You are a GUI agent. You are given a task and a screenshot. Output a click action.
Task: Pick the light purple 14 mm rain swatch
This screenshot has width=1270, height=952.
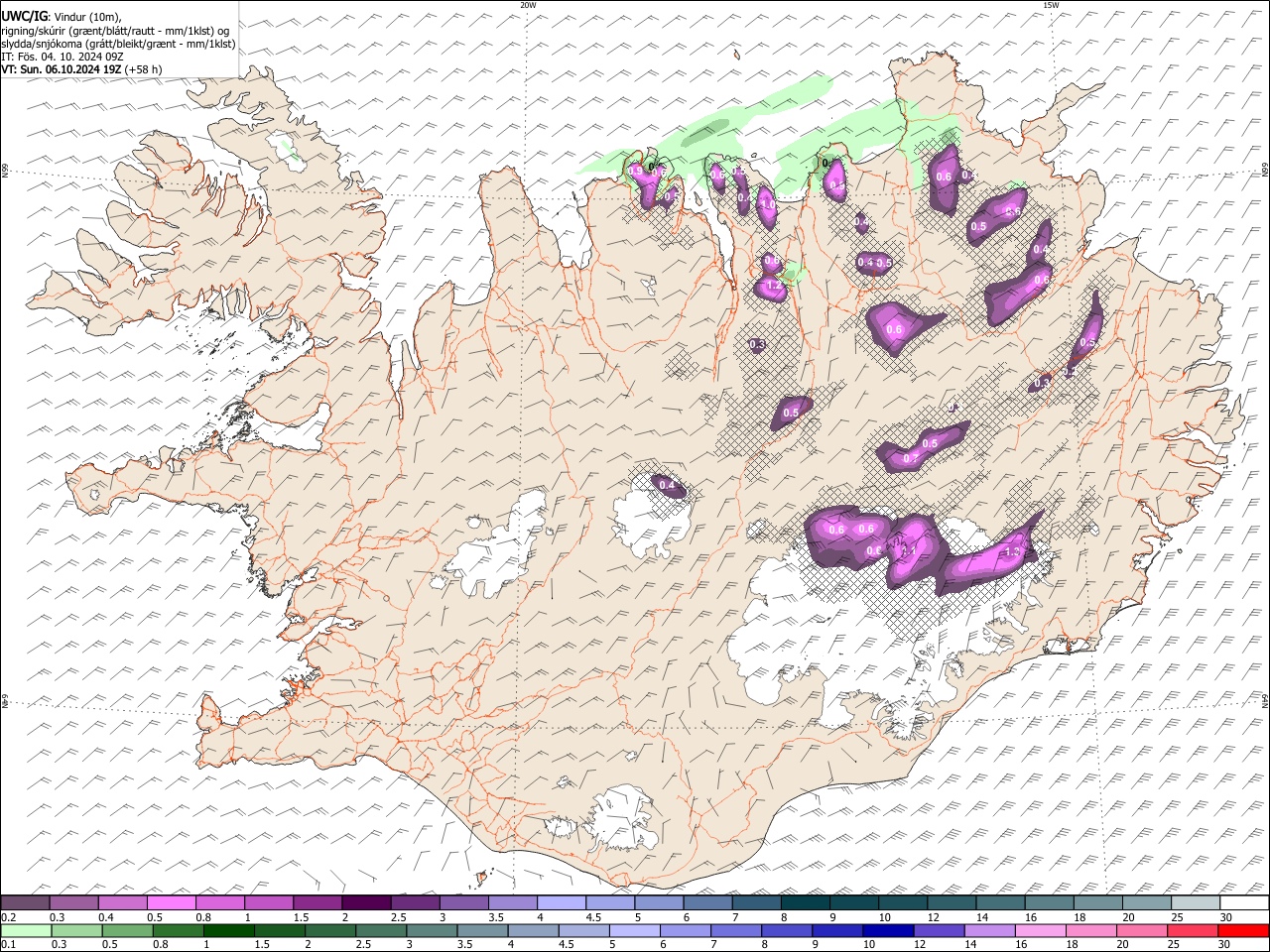coord(990,930)
